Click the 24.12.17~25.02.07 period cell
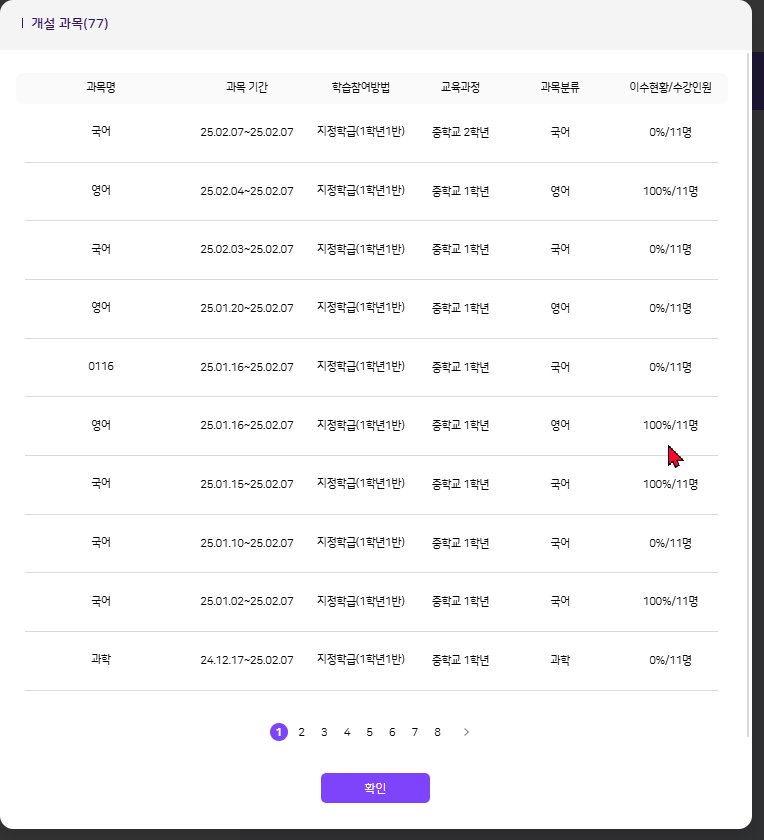The width and height of the screenshot is (764, 840). tap(246, 660)
